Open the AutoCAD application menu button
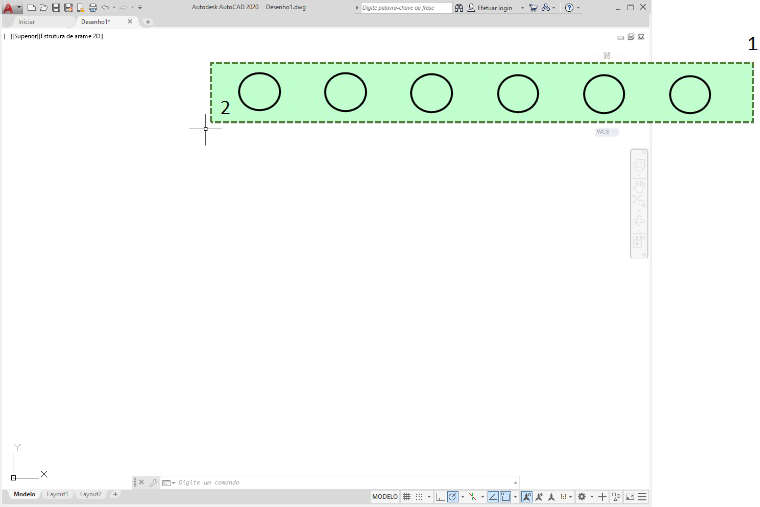The height and width of the screenshot is (507, 760). (x=11, y=8)
